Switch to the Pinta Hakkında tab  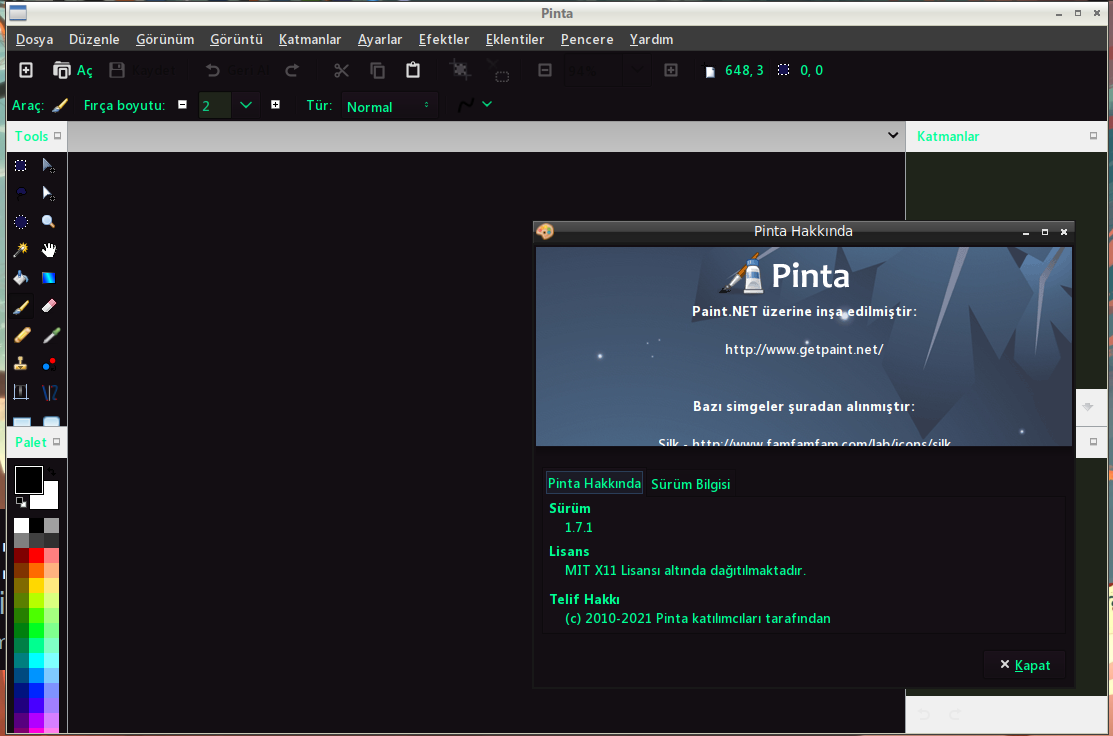pos(594,483)
